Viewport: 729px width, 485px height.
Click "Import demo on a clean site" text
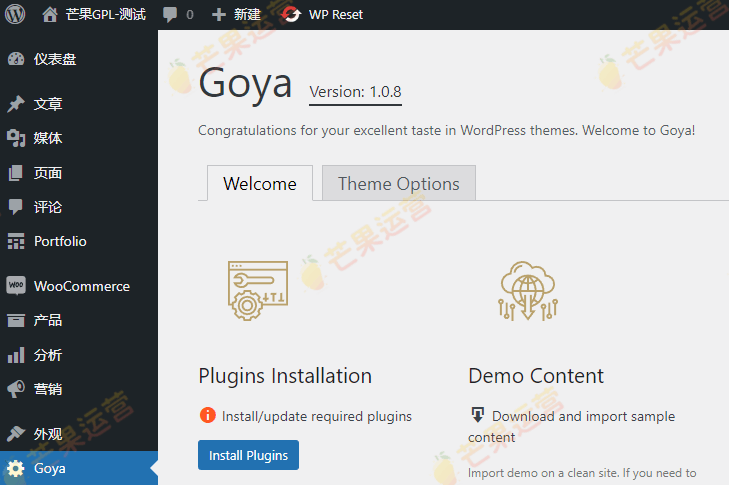[x=543, y=473]
